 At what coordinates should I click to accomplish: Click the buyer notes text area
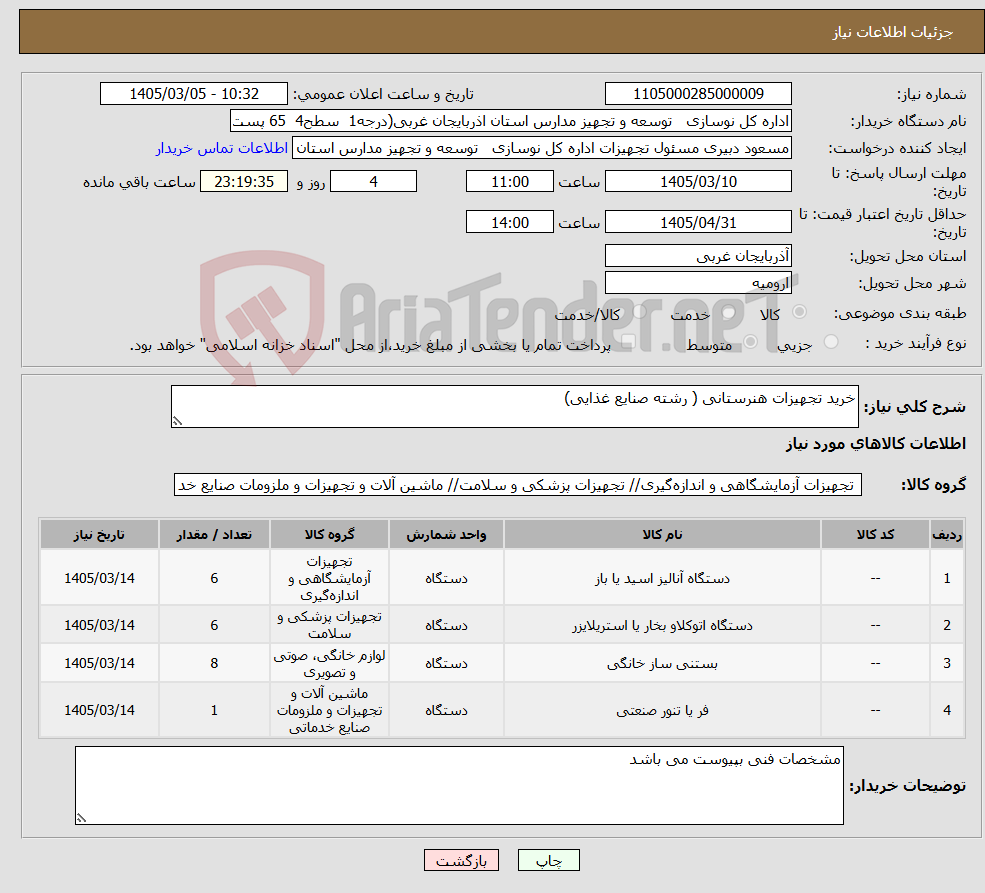pos(459,785)
